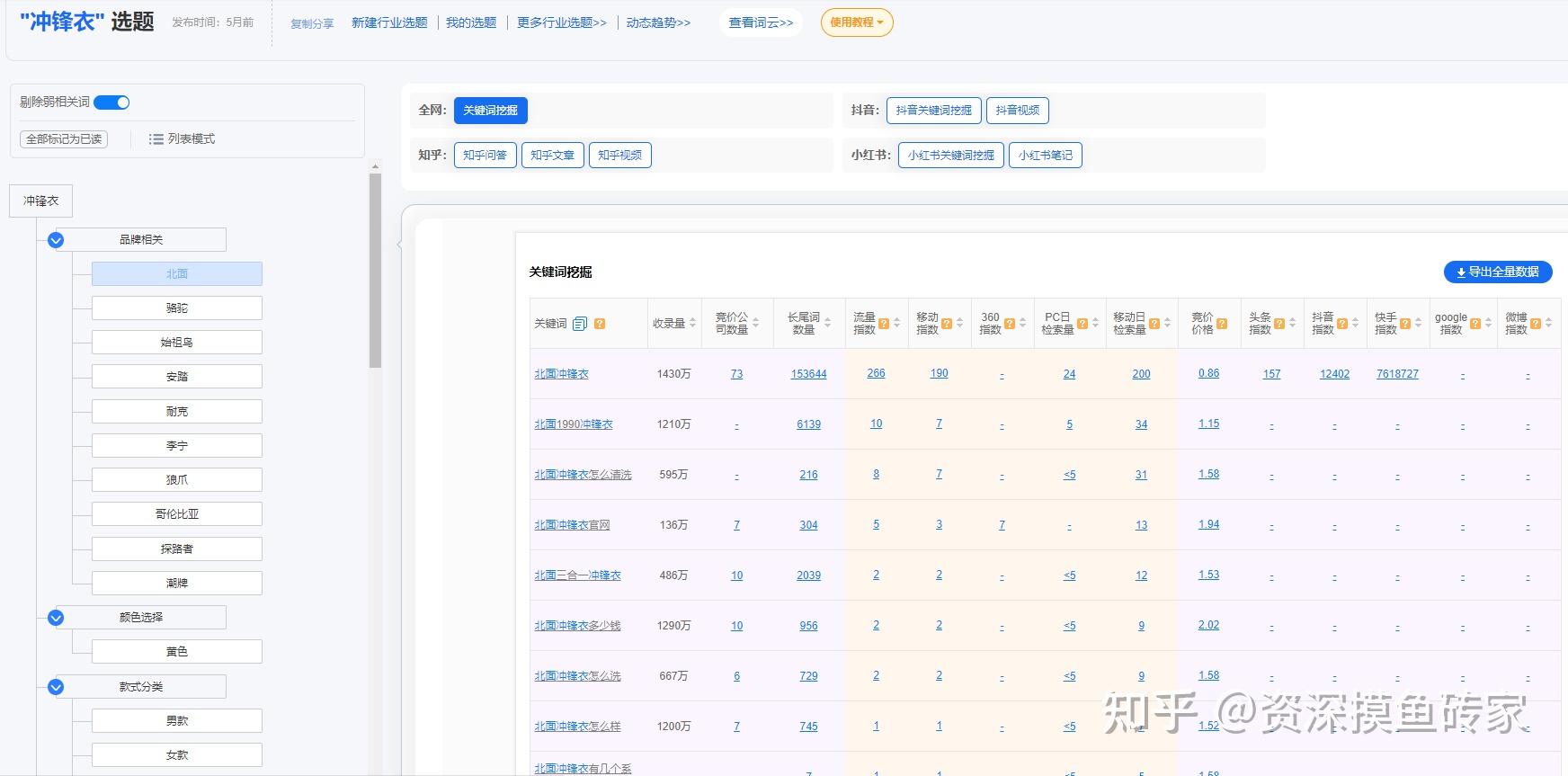The image size is (1568, 776).
Task: Collapse the 品牌相关 tree group
Action: pos(56,240)
